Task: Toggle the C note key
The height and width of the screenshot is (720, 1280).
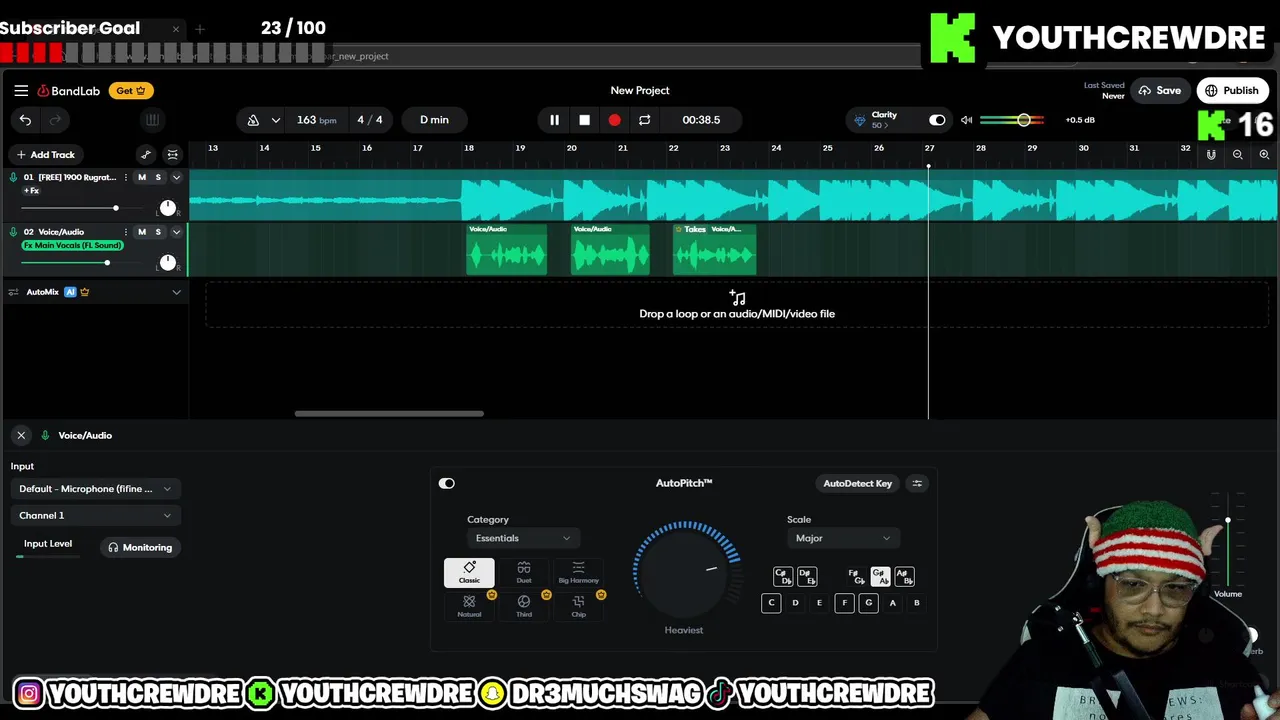Action: tap(771, 603)
